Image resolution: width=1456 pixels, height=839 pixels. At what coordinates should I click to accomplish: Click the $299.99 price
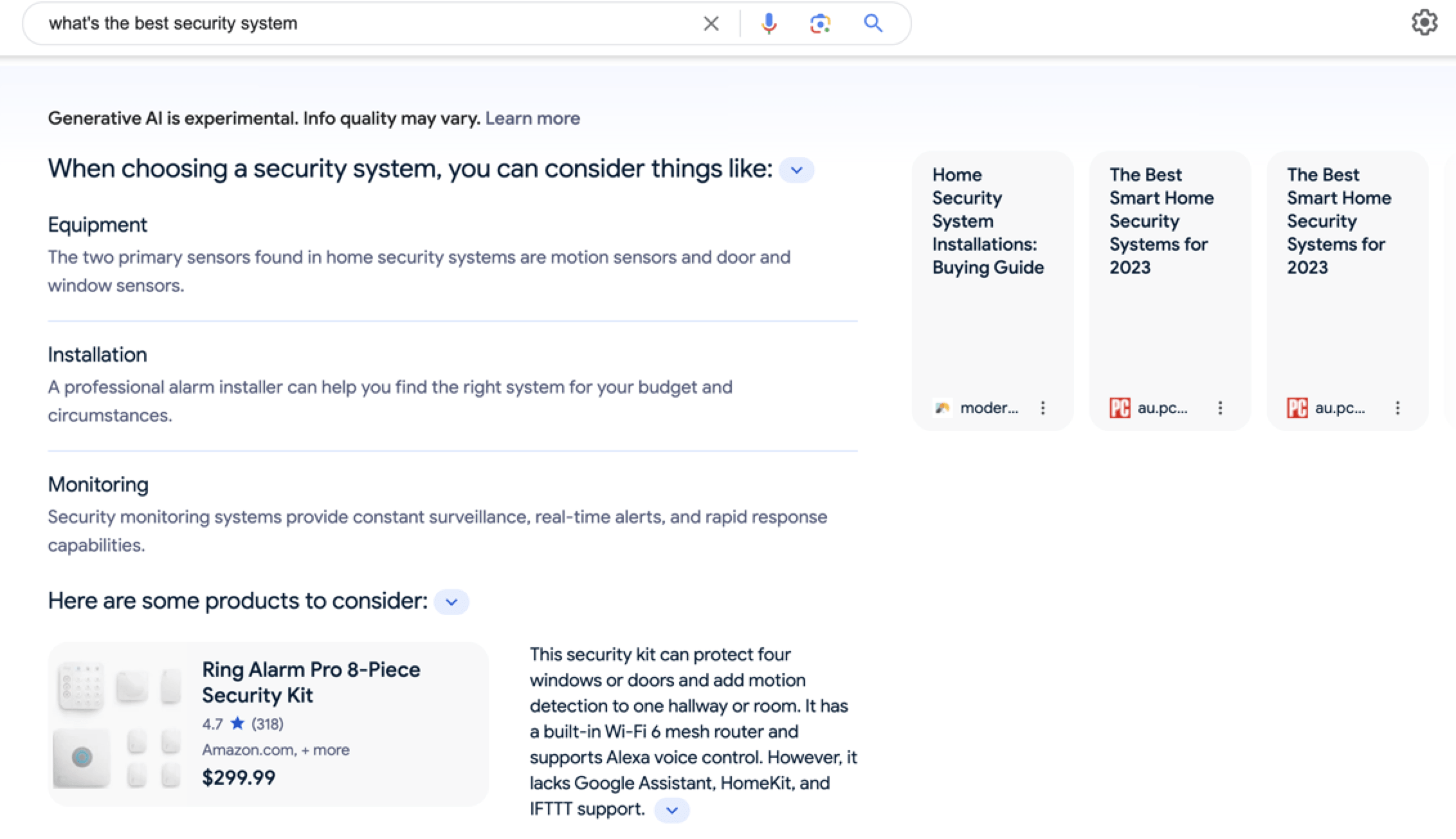tap(239, 778)
